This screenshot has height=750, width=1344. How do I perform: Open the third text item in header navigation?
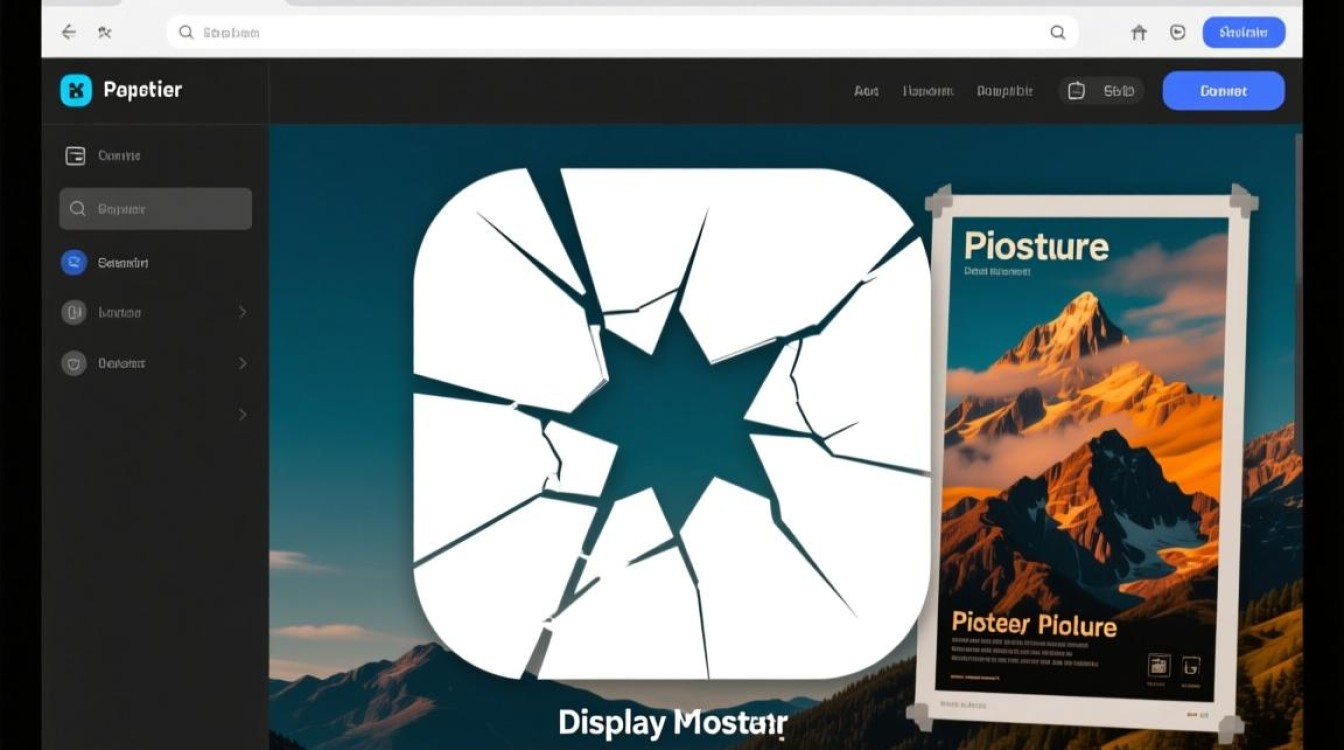(x=1004, y=91)
